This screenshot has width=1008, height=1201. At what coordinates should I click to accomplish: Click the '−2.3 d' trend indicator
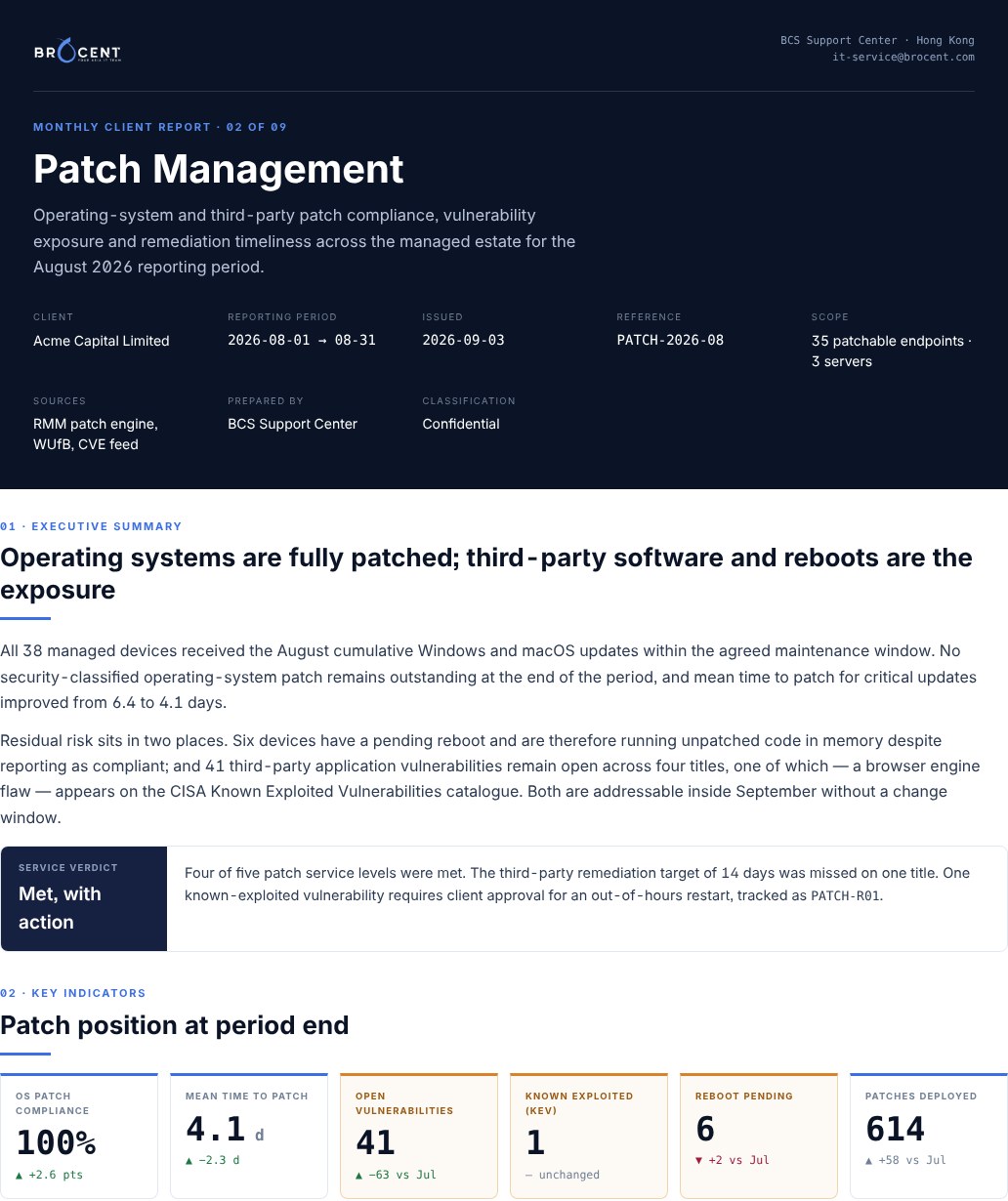pos(213,1160)
